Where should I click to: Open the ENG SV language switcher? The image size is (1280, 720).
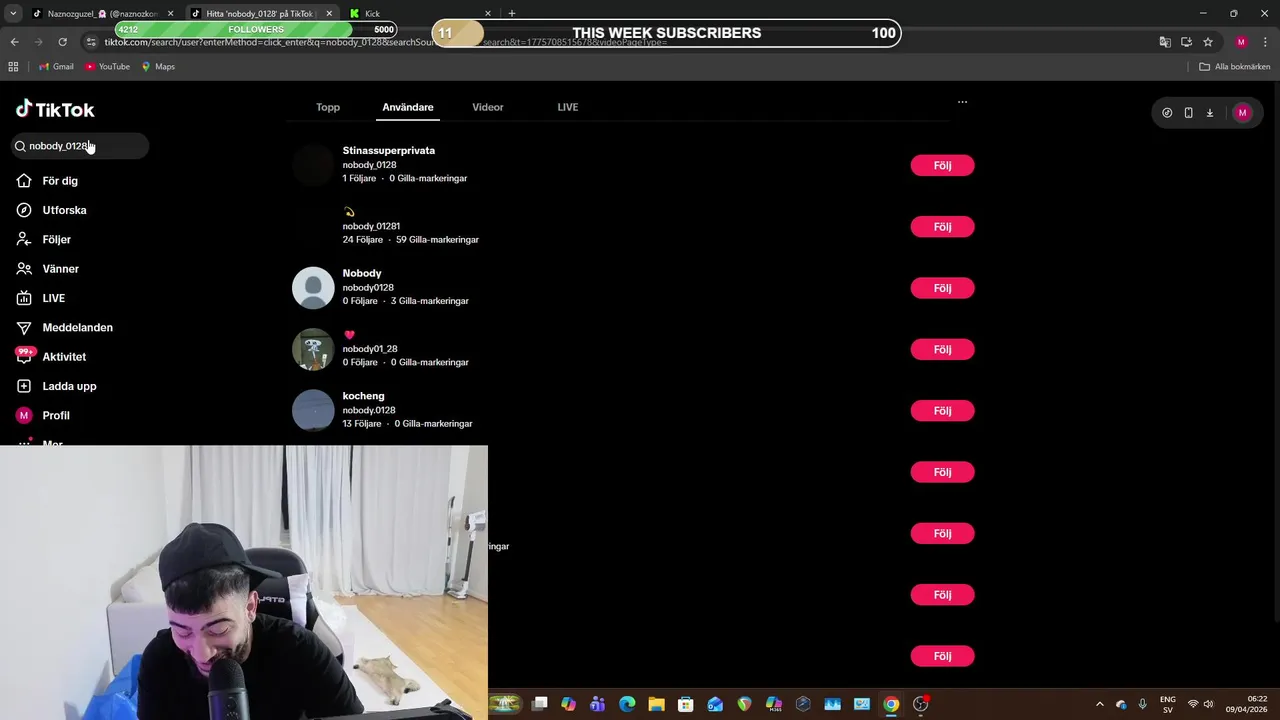point(1167,704)
